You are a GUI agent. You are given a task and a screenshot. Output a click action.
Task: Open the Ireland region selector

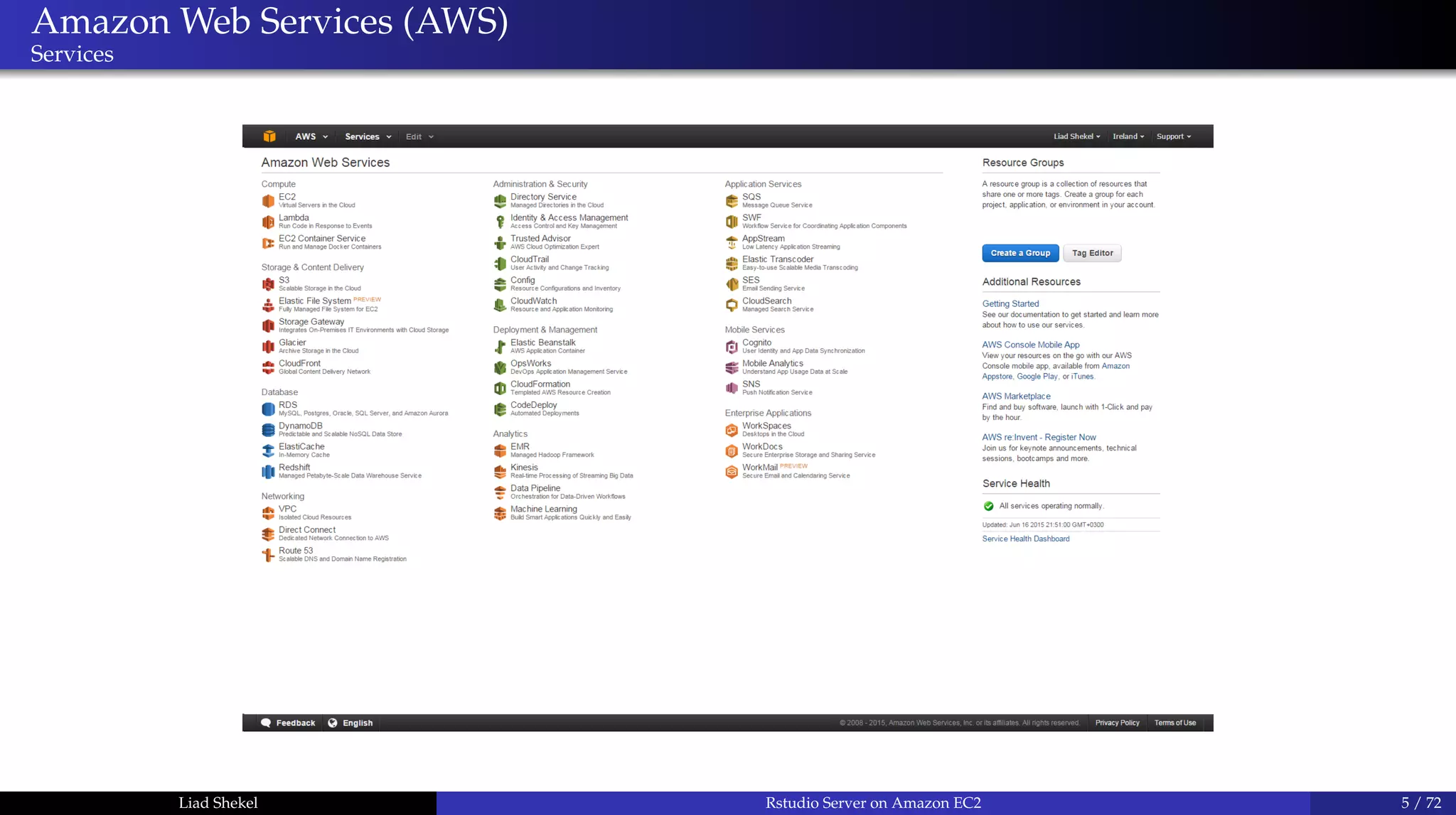point(1128,136)
